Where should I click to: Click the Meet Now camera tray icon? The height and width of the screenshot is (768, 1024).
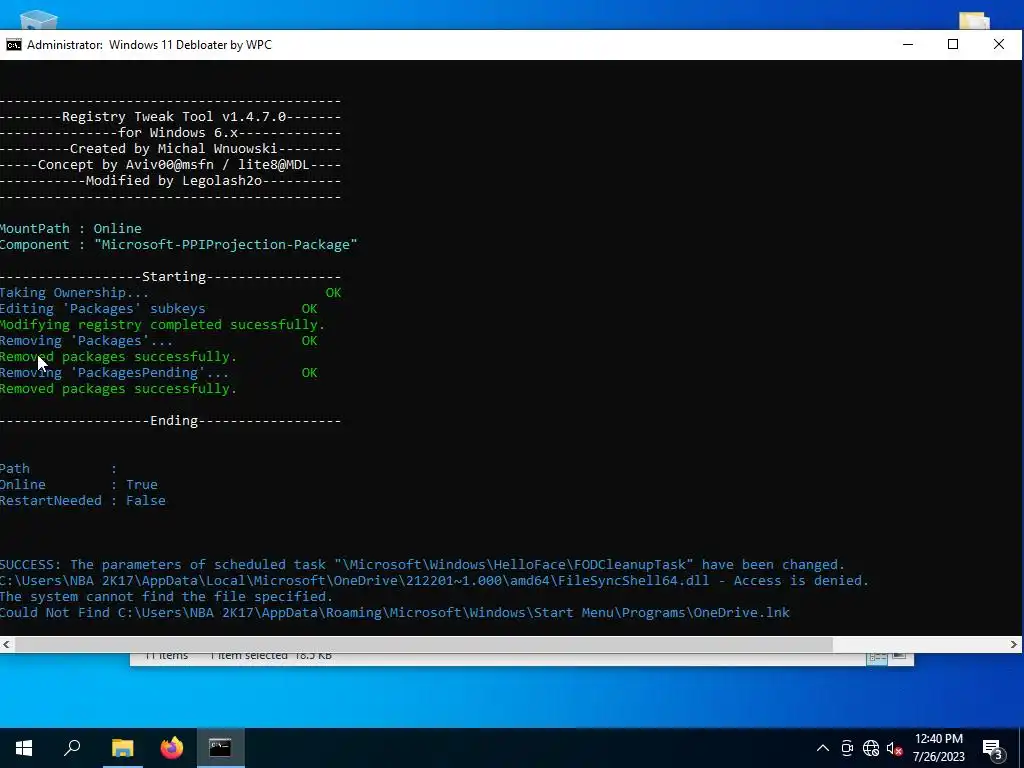[847, 748]
